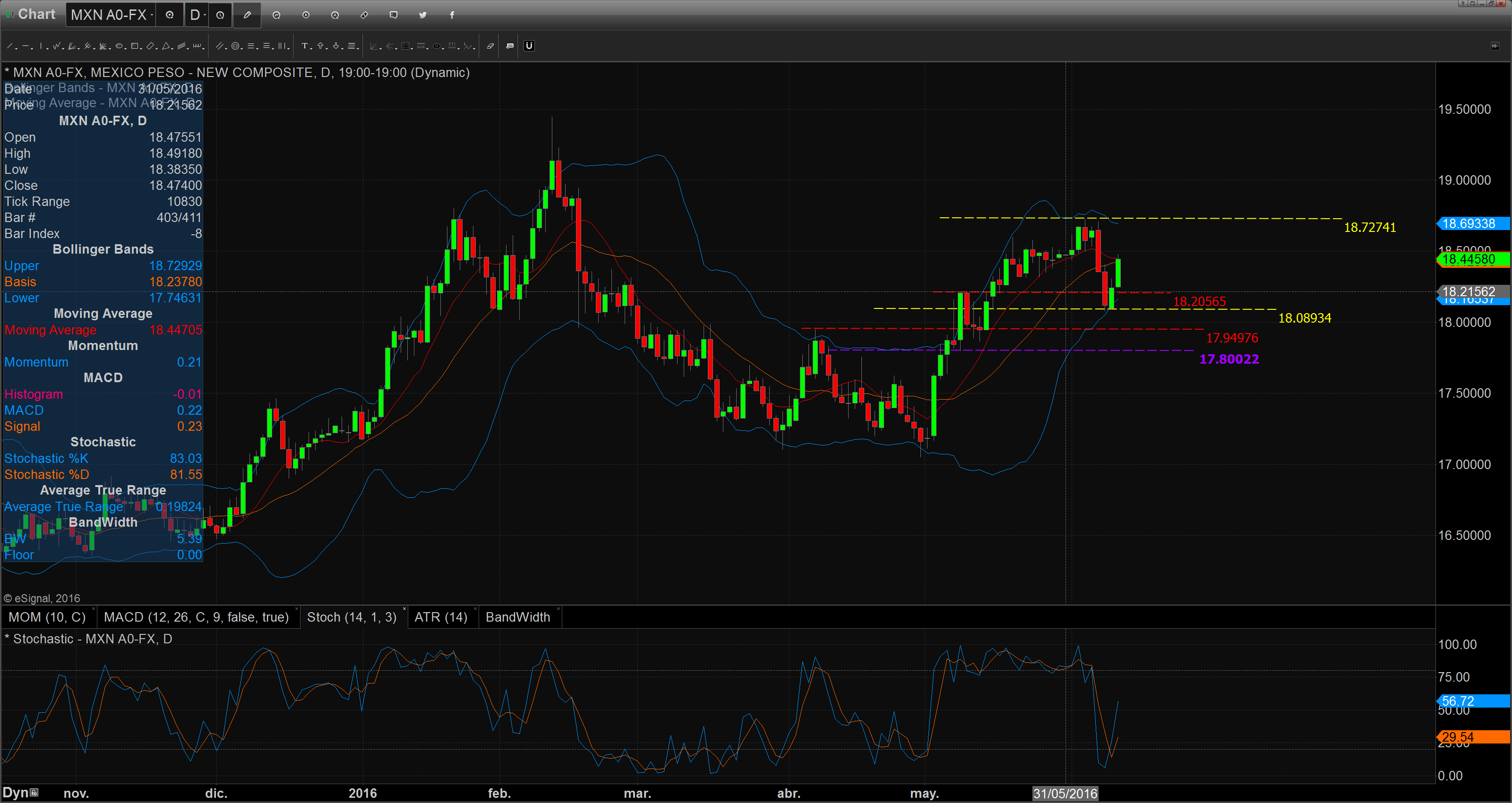The height and width of the screenshot is (803, 1512).
Task: Expand the Text tool dropdown arrow
Action: click(312, 49)
